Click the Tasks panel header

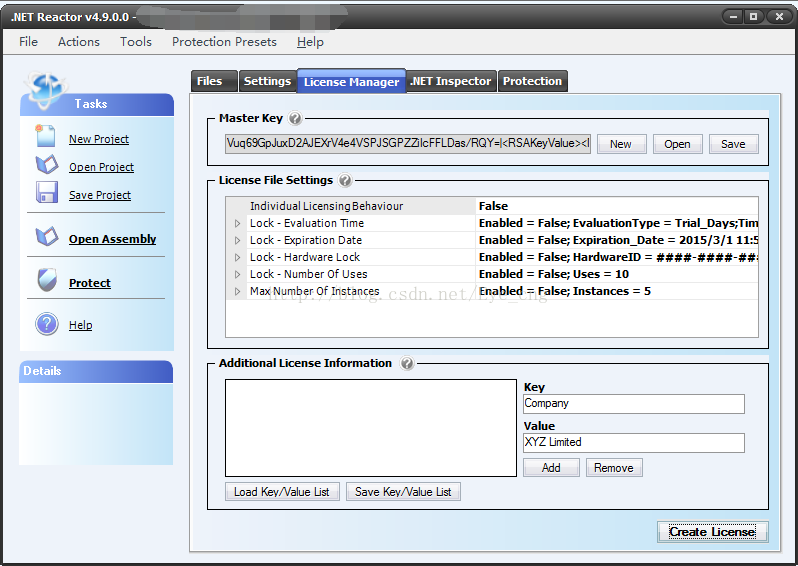click(97, 104)
